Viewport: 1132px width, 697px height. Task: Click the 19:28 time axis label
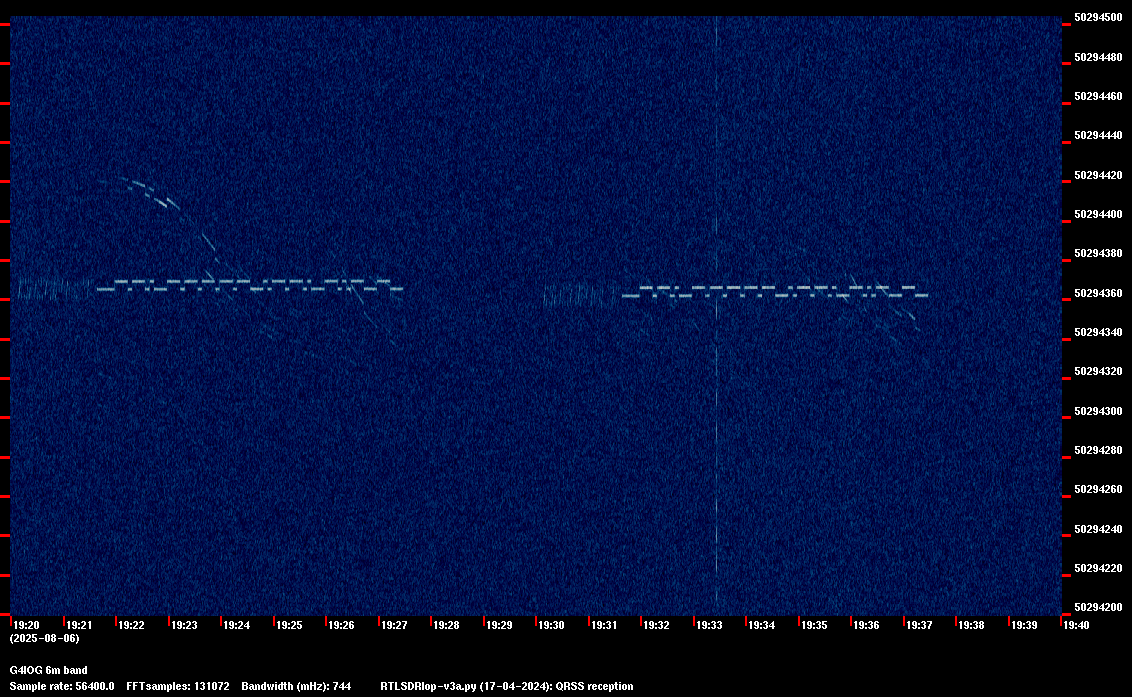tap(446, 625)
